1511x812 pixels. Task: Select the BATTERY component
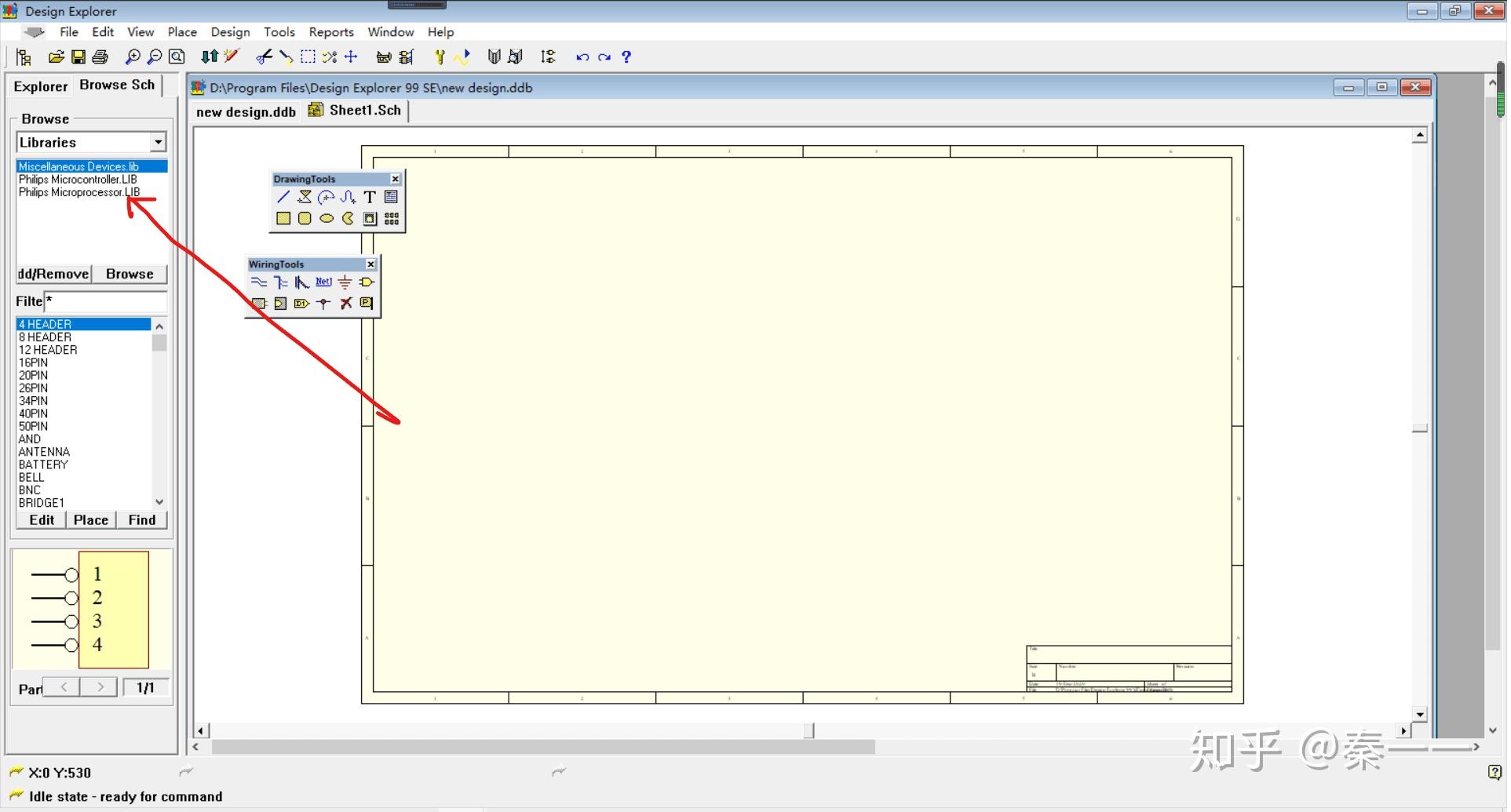43,464
